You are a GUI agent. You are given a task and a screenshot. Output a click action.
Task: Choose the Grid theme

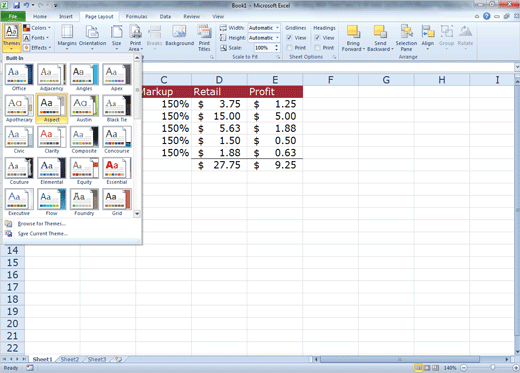coord(117,202)
